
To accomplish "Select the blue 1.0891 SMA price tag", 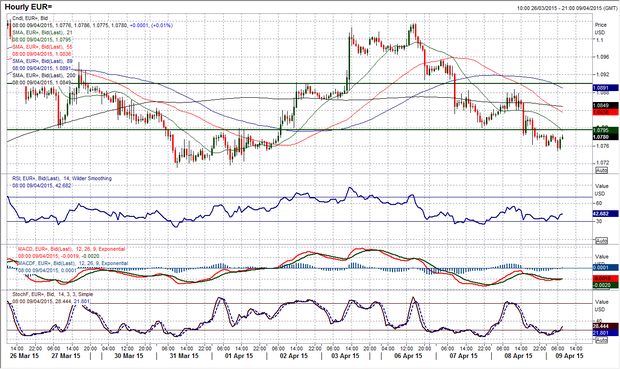I will [606, 88].
